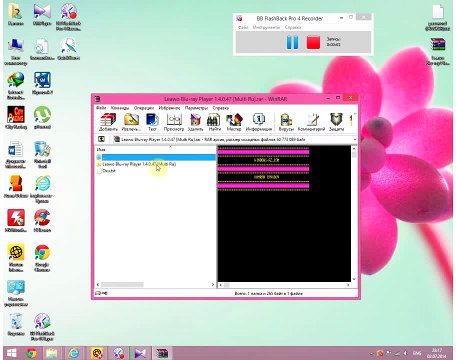This screenshot has width=456, height=360.
Task: Click the clock in the system tray
Action: 437,353
